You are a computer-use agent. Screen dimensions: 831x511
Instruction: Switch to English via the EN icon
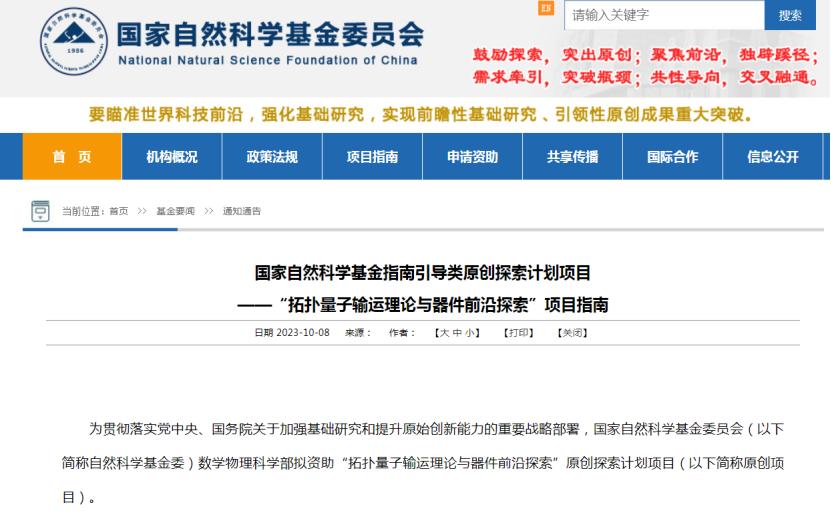tap(545, 9)
